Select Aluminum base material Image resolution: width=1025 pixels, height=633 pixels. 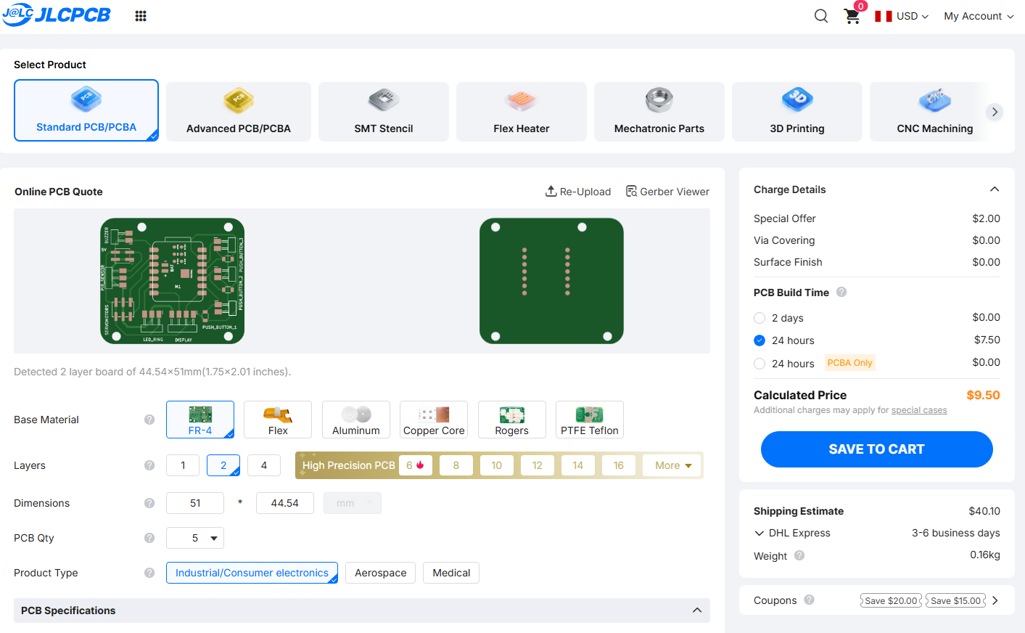pyautogui.click(x=356, y=419)
